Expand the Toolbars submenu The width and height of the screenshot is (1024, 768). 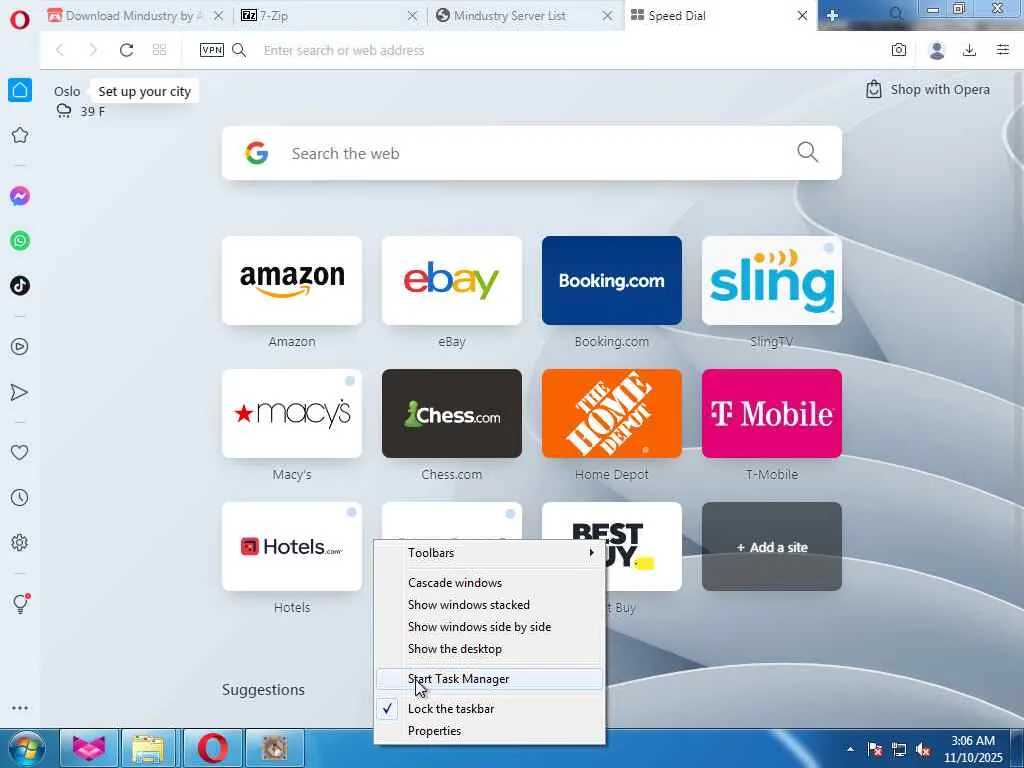[x=489, y=553]
